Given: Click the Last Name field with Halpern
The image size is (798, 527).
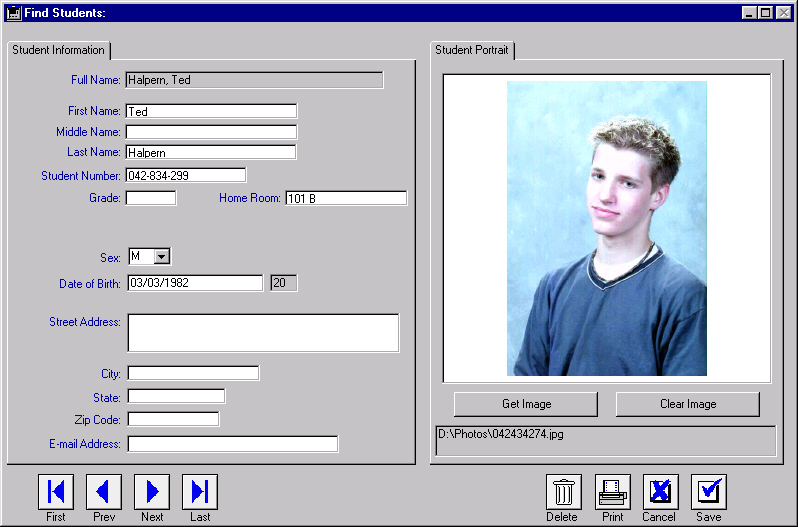Looking at the screenshot, I should [x=211, y=152].
